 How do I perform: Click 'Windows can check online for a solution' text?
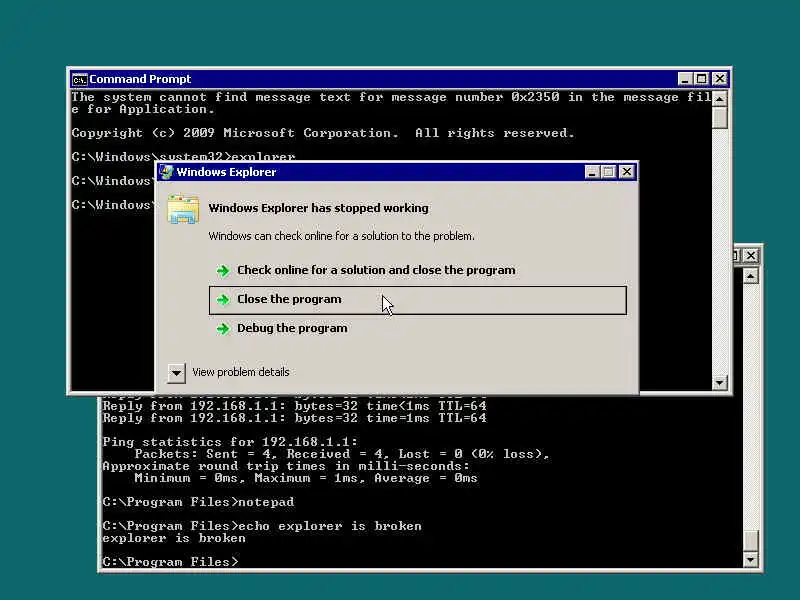[341, 236]
